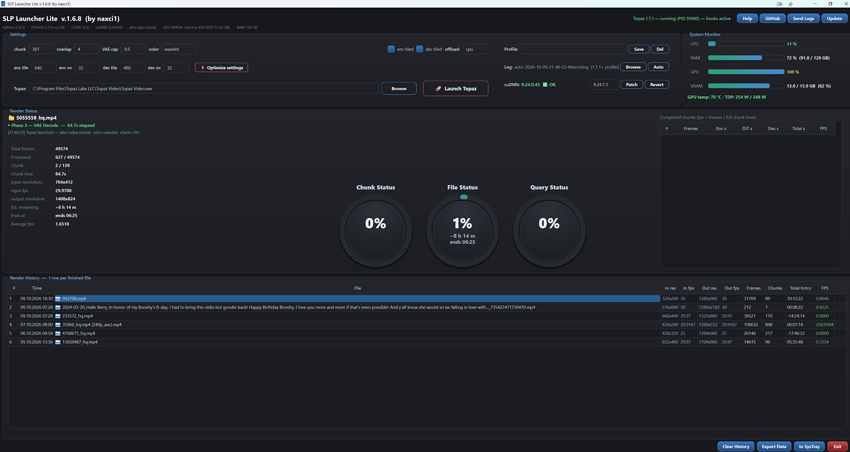Click the video file icon for 992708.mp4
This screenshot has height=452, width=850.
click(59, 299)
